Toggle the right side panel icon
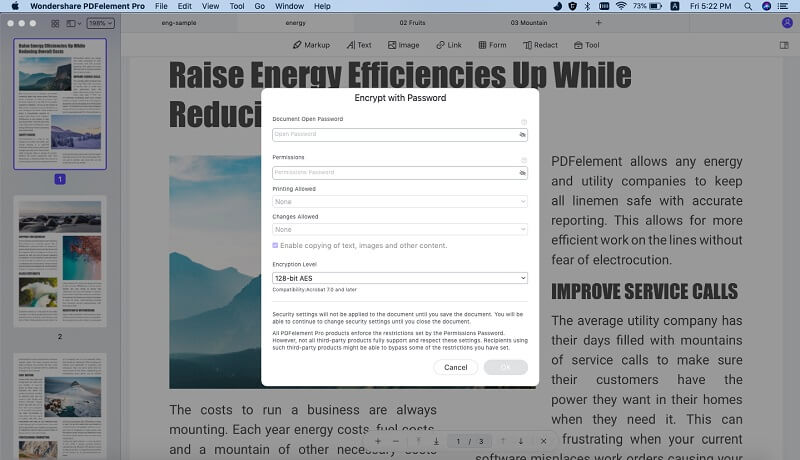This screenshot has width=800, height=460. (x=784, y=45)
